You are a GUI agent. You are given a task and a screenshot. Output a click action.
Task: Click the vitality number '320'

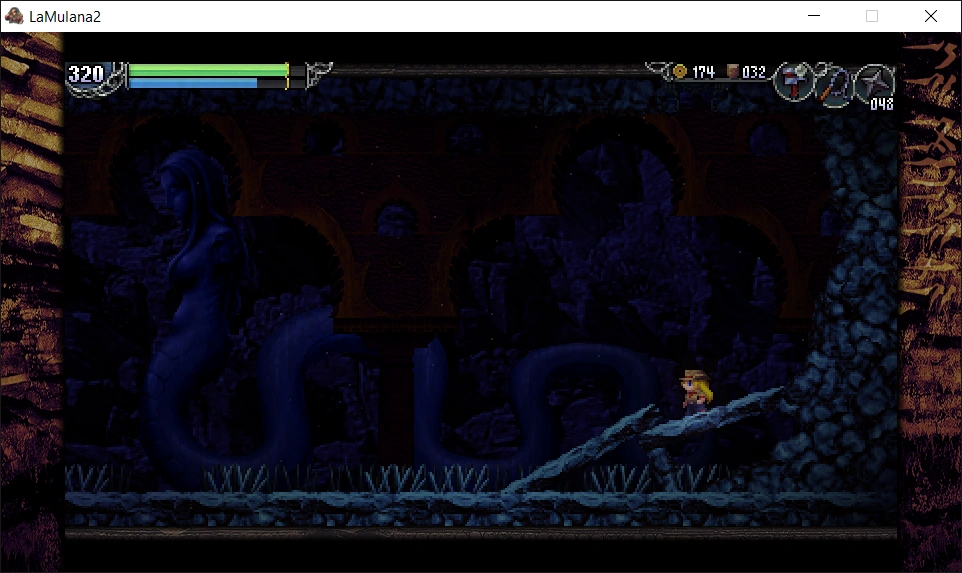tap(86, 74)
